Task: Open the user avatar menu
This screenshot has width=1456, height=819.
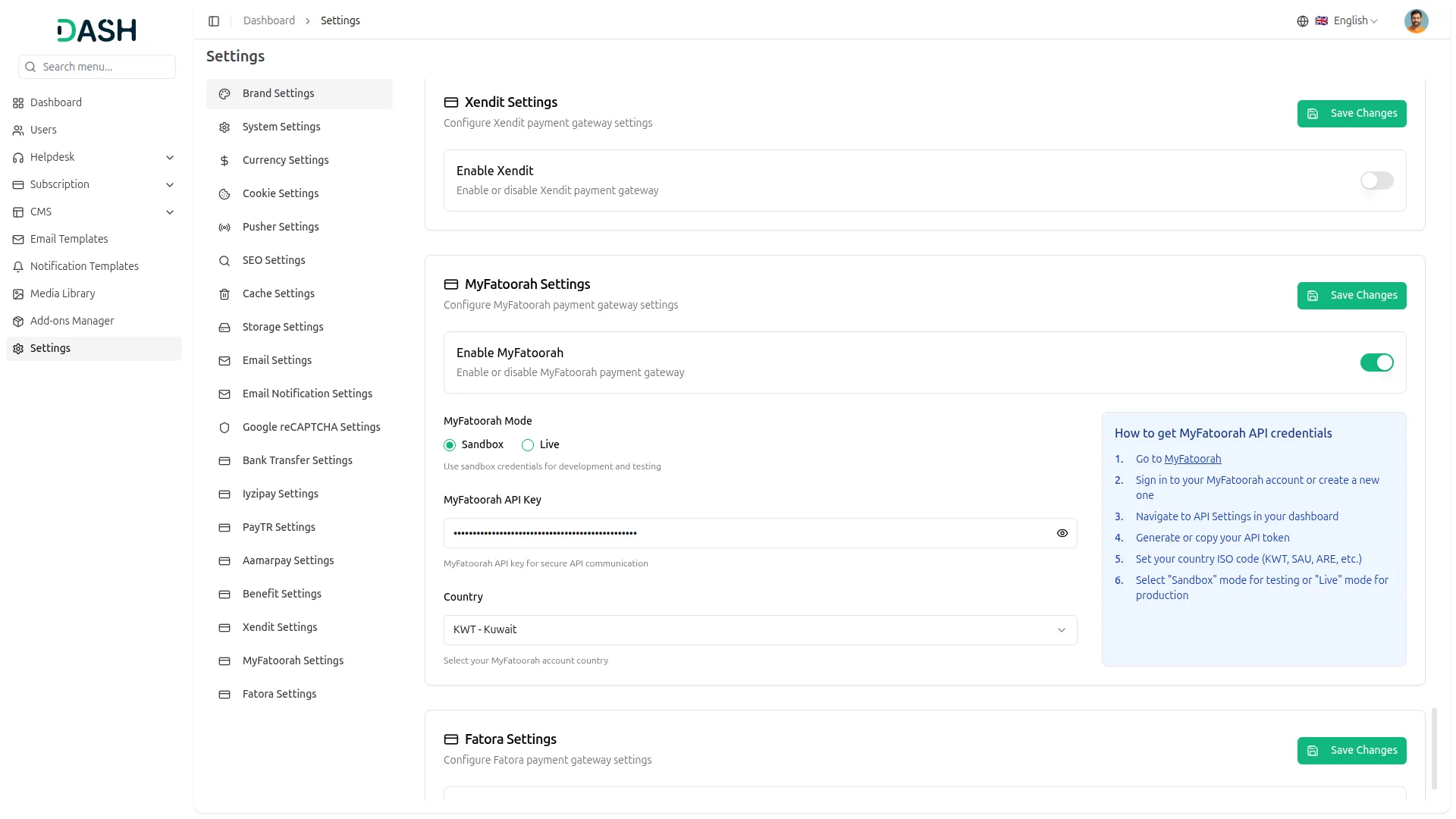Action: 1416,21
